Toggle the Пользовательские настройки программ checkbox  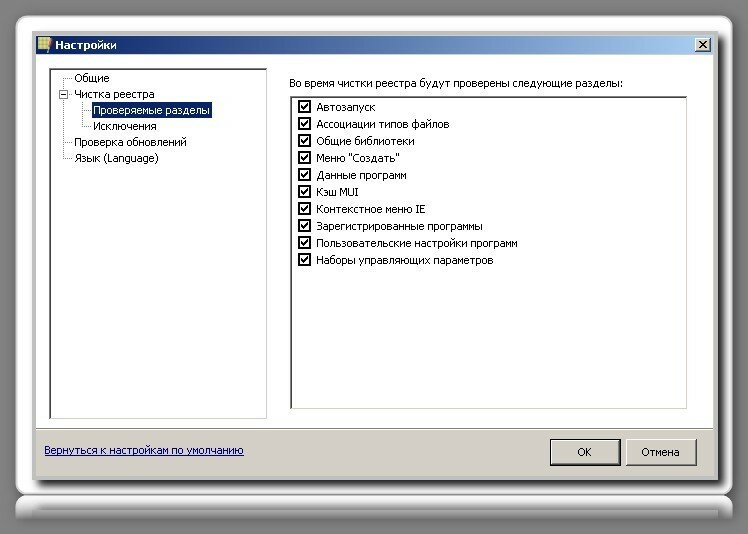click(304, 242)
